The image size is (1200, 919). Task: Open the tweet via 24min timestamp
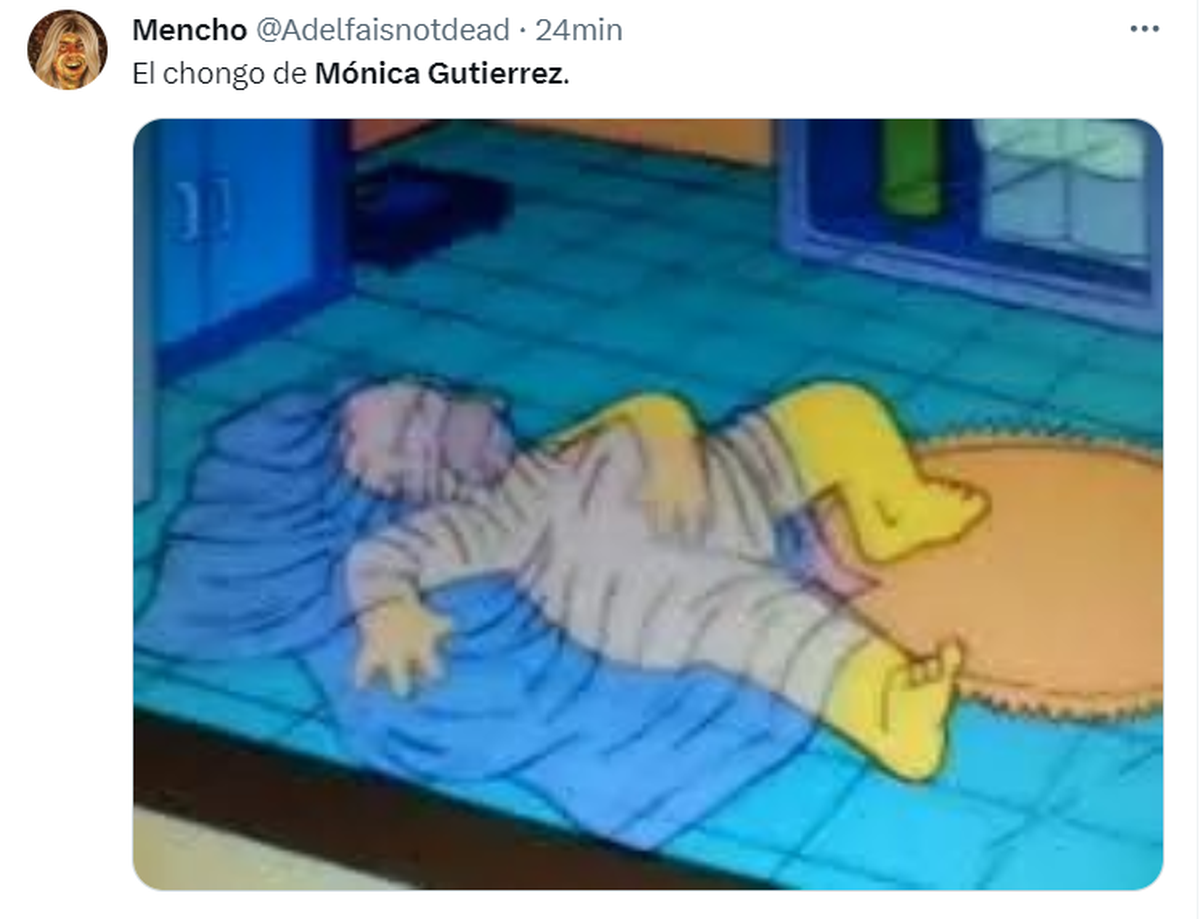click(x=579, y=30)
